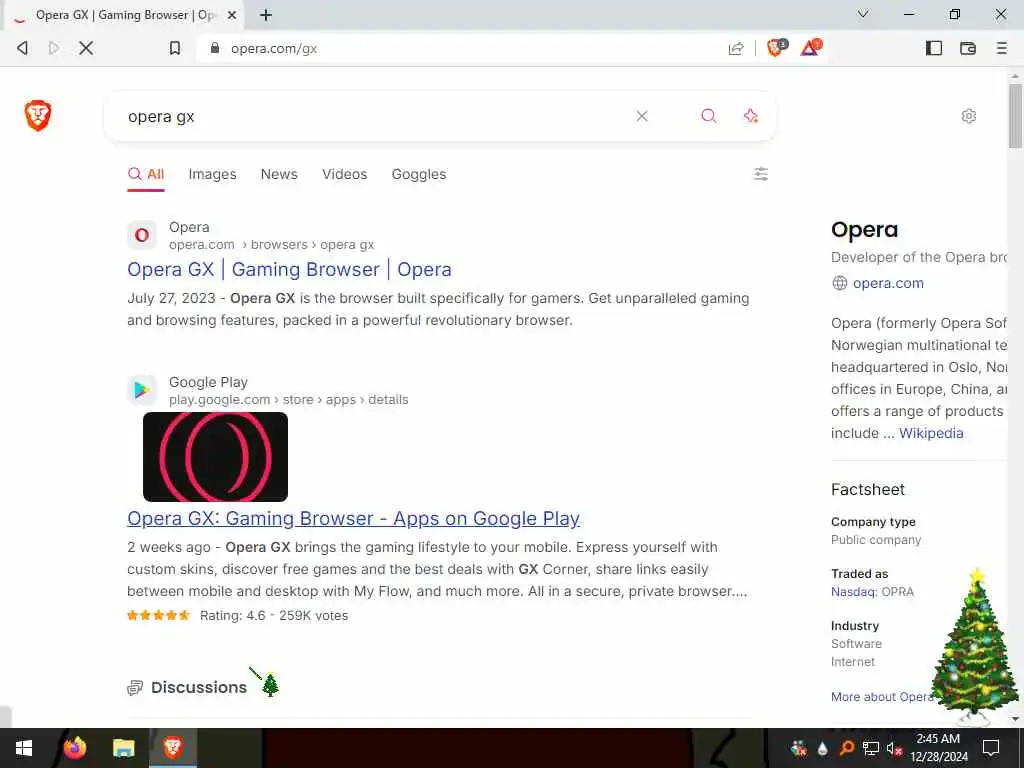
Task: Open the tab search dropdown chevron
Action: coord(863,14)
